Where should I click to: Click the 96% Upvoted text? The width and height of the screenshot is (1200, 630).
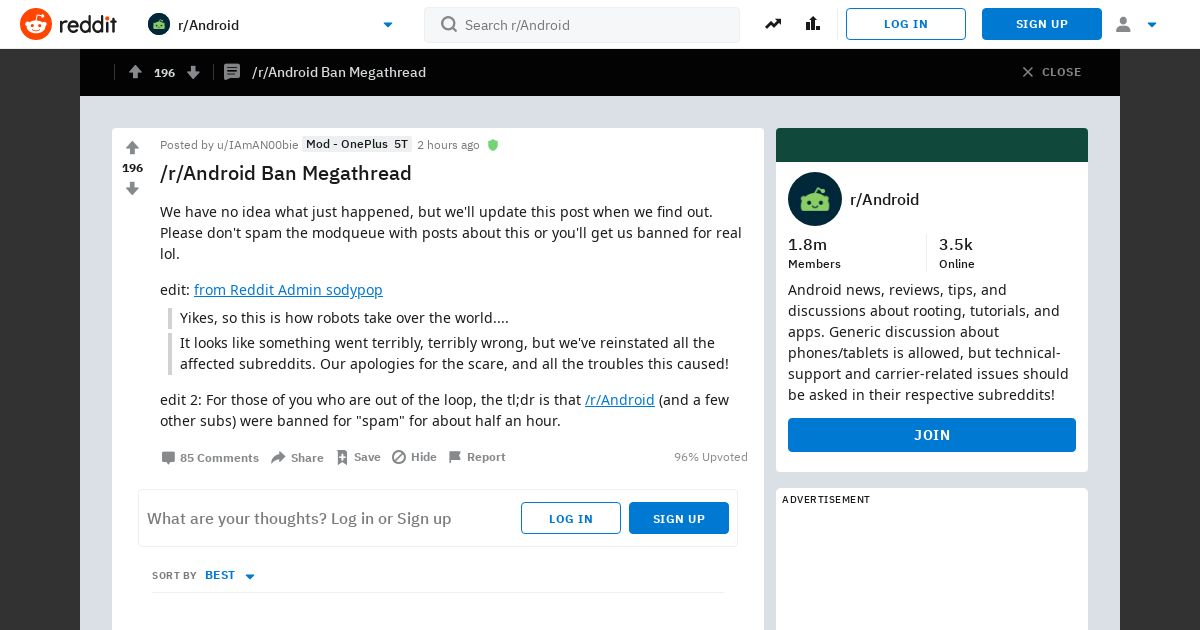[x=711, y=457]
